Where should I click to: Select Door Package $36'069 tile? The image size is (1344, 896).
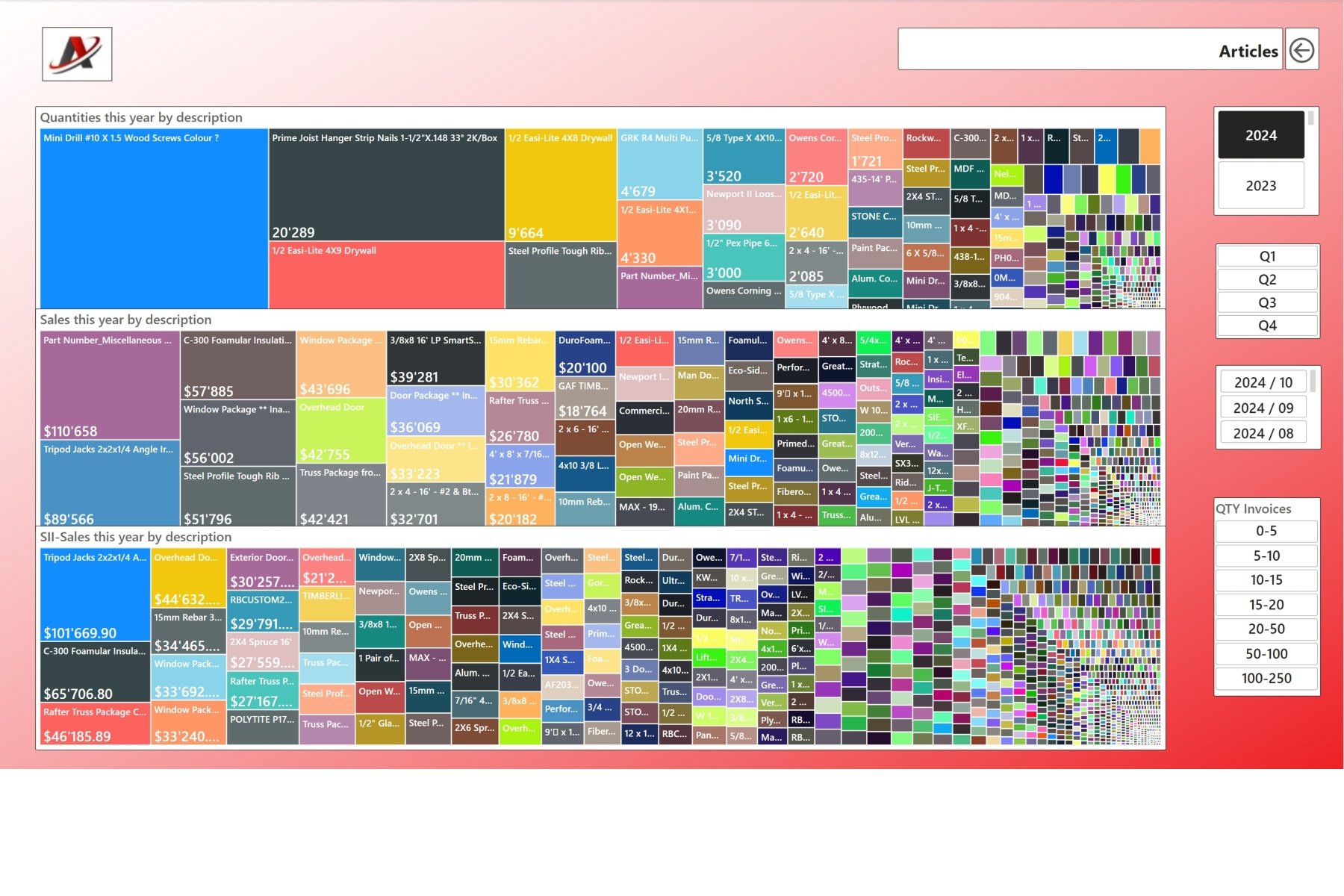pyautogui.click(x=436, y=411)
